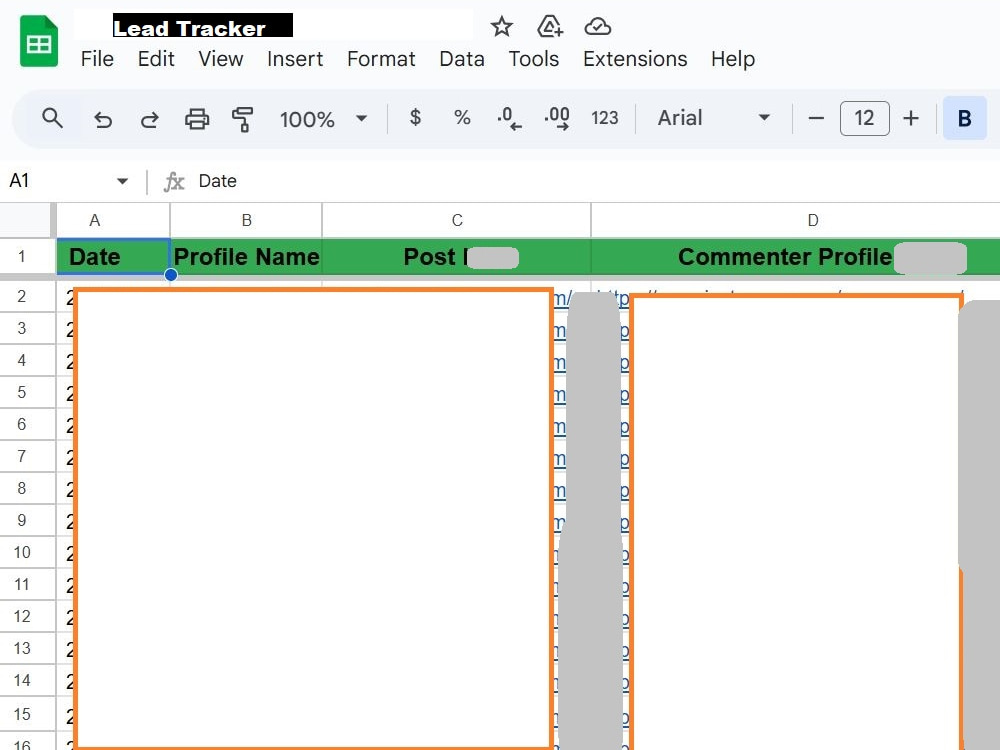The height and width of the screenshot is (750, 1000).
Task: Open the Extensions menu
Action: [635, 59]
